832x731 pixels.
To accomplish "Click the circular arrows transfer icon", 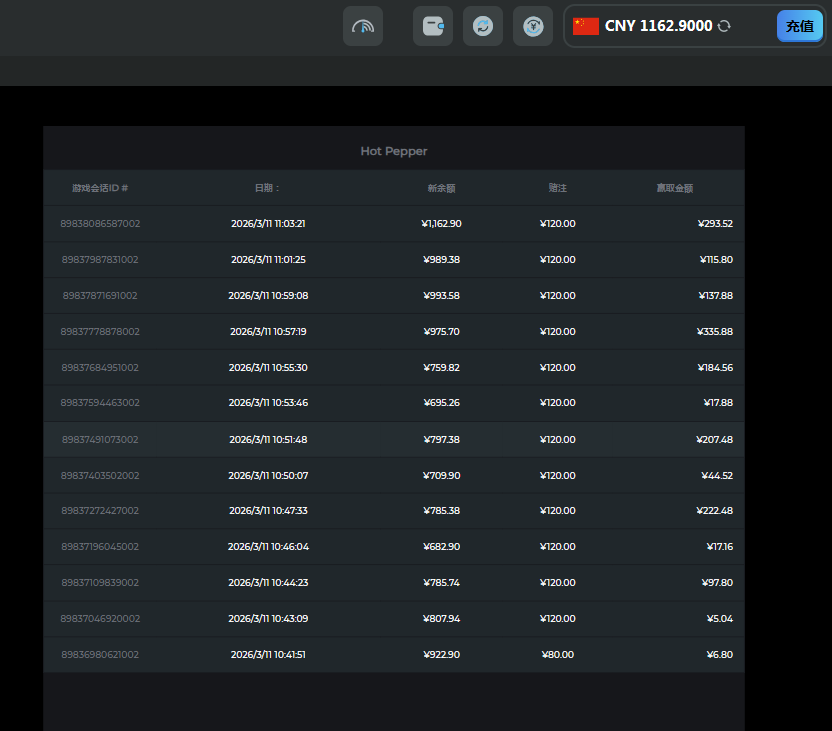I will 483,26.
